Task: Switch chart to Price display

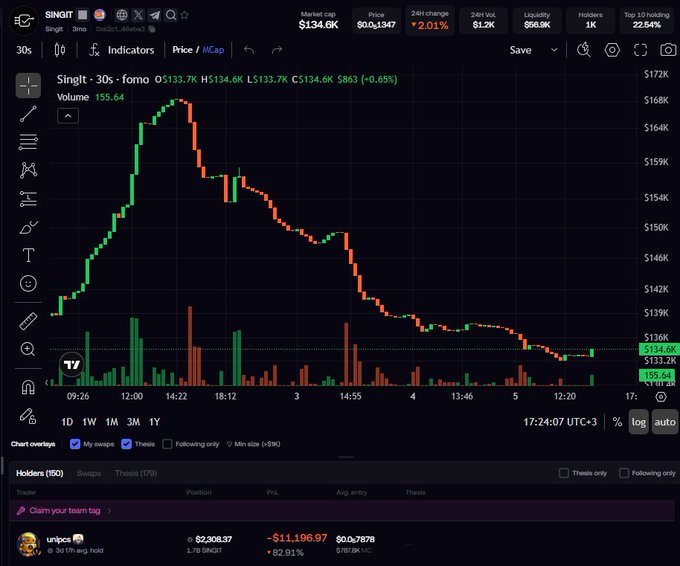Action: coord(182,50)
